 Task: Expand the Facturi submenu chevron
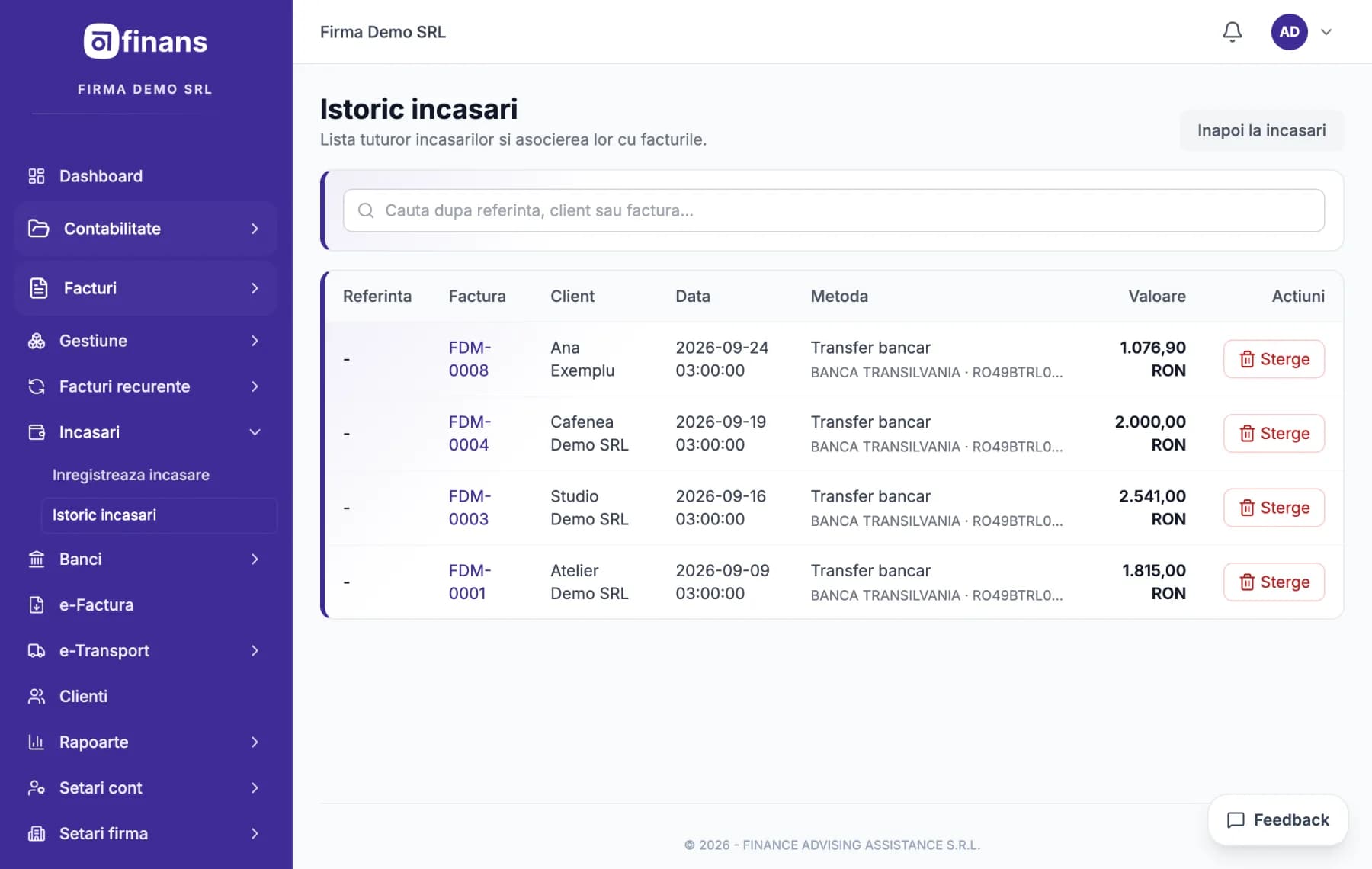(x=255, y=288)
